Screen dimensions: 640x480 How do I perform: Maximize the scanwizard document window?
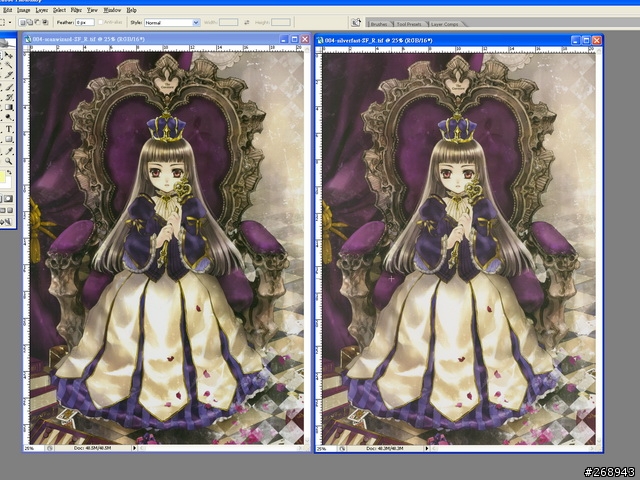point(294,39)
